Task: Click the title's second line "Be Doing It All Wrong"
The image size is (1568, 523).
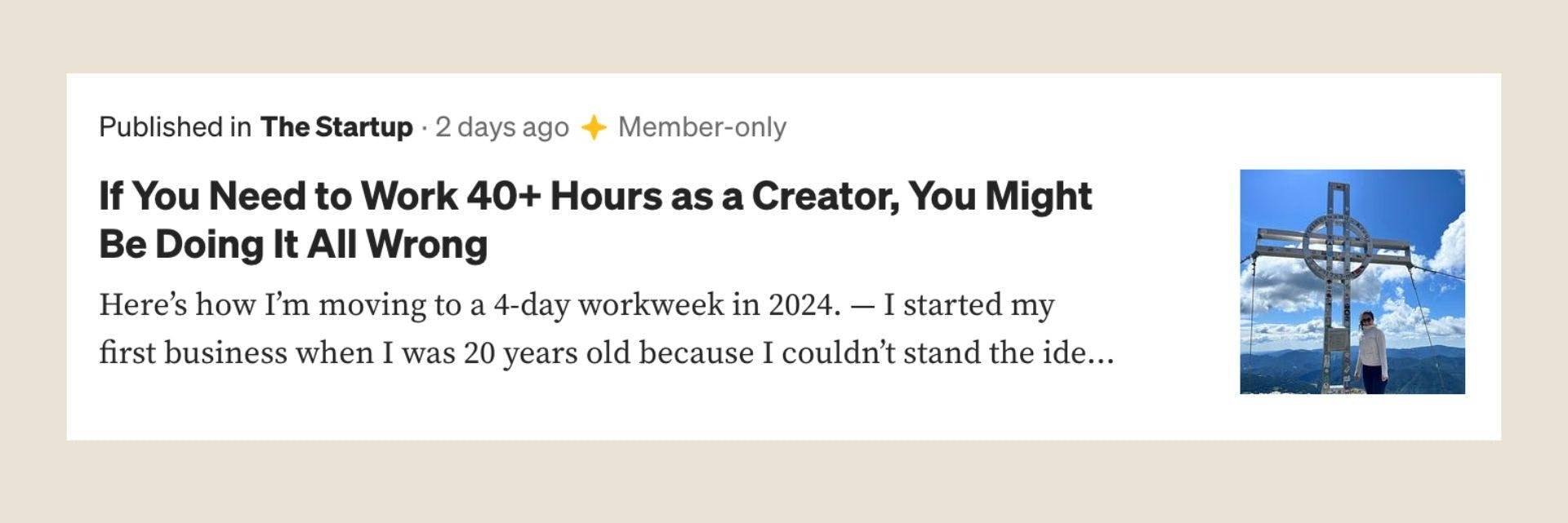Action: [x=293, y=244]
